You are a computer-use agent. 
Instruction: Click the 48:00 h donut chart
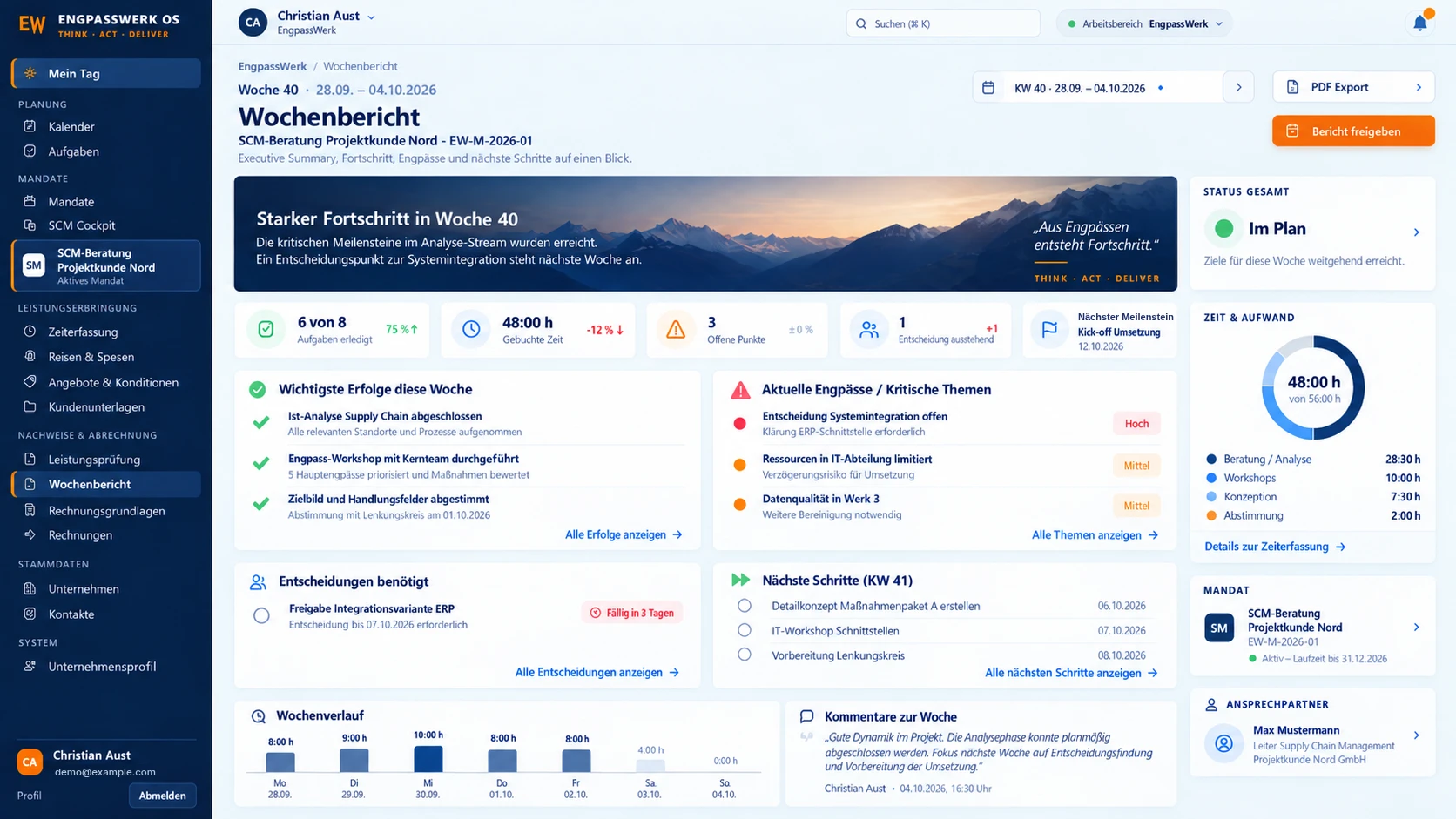pyautogui.click(x=1313, y=388)
